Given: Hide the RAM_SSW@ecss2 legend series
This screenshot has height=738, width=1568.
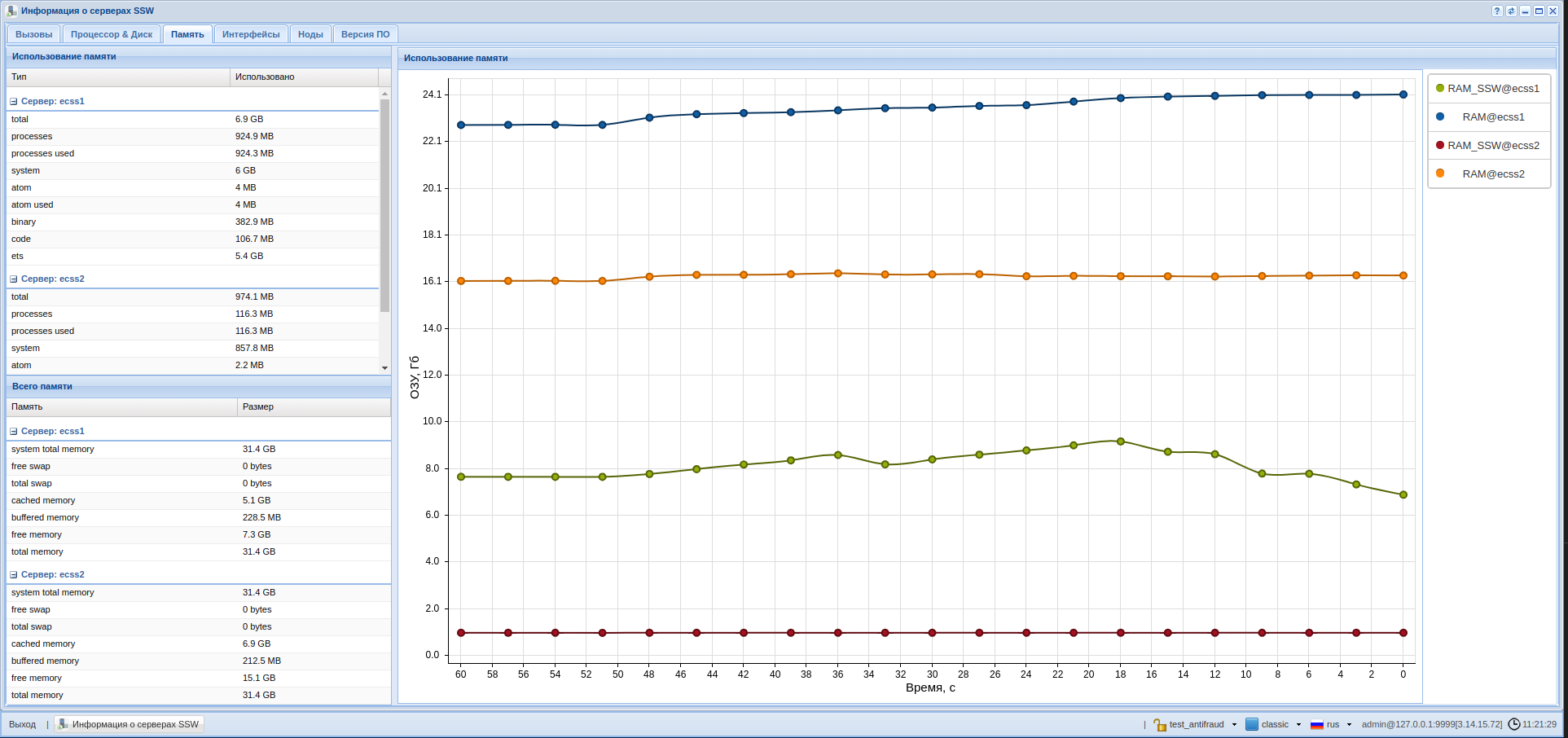Looking at the screenshot, I should 1489,146.
